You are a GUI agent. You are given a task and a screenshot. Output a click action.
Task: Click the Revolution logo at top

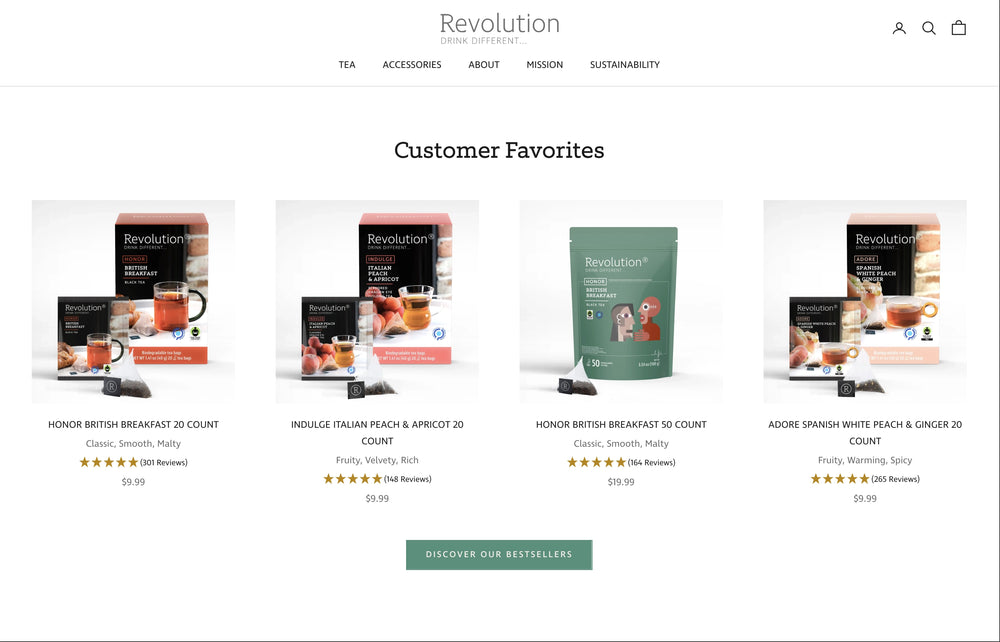[499, 29]
